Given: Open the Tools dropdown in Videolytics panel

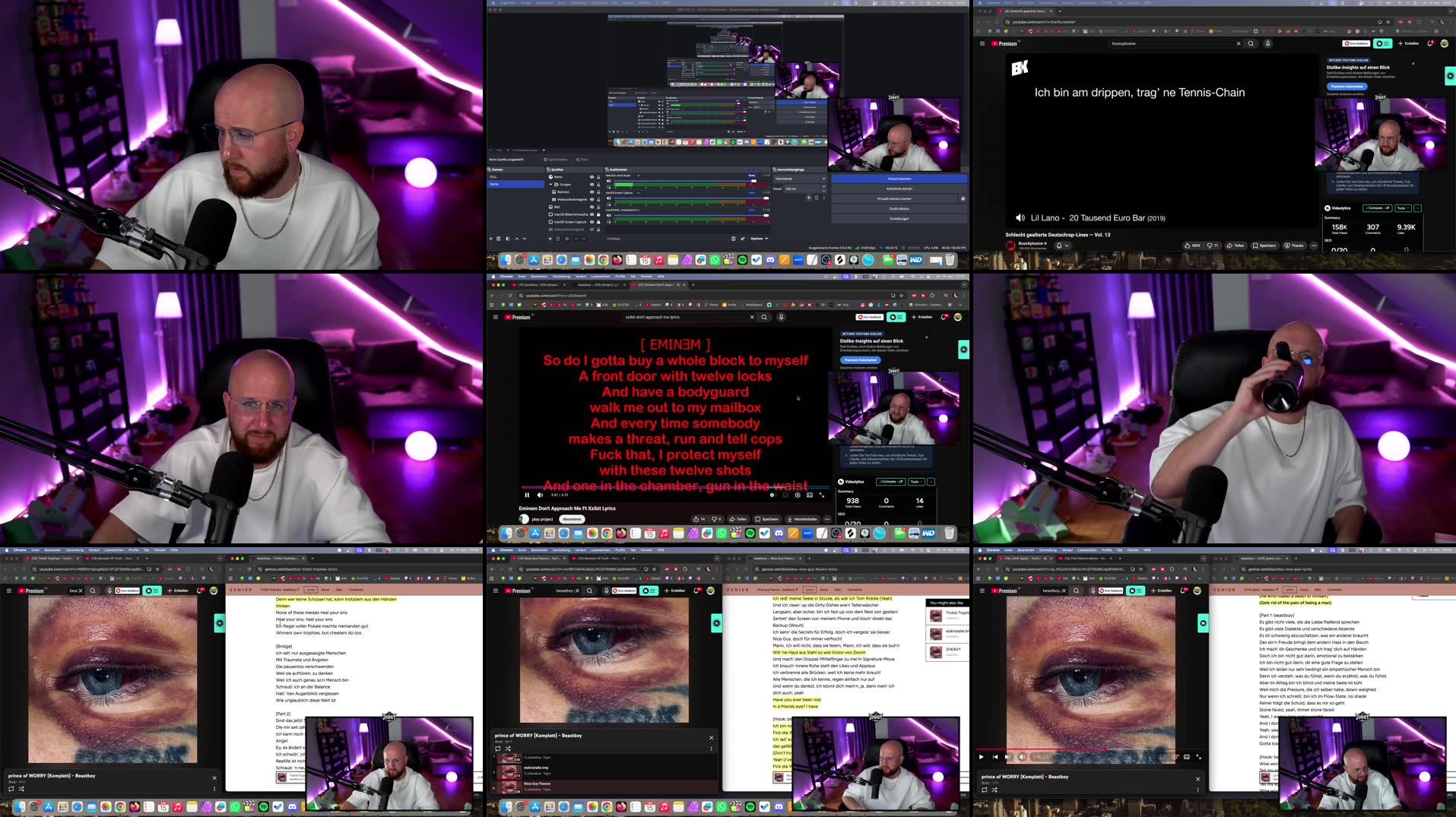Looking at the screenshot, I should click(916, 482).
